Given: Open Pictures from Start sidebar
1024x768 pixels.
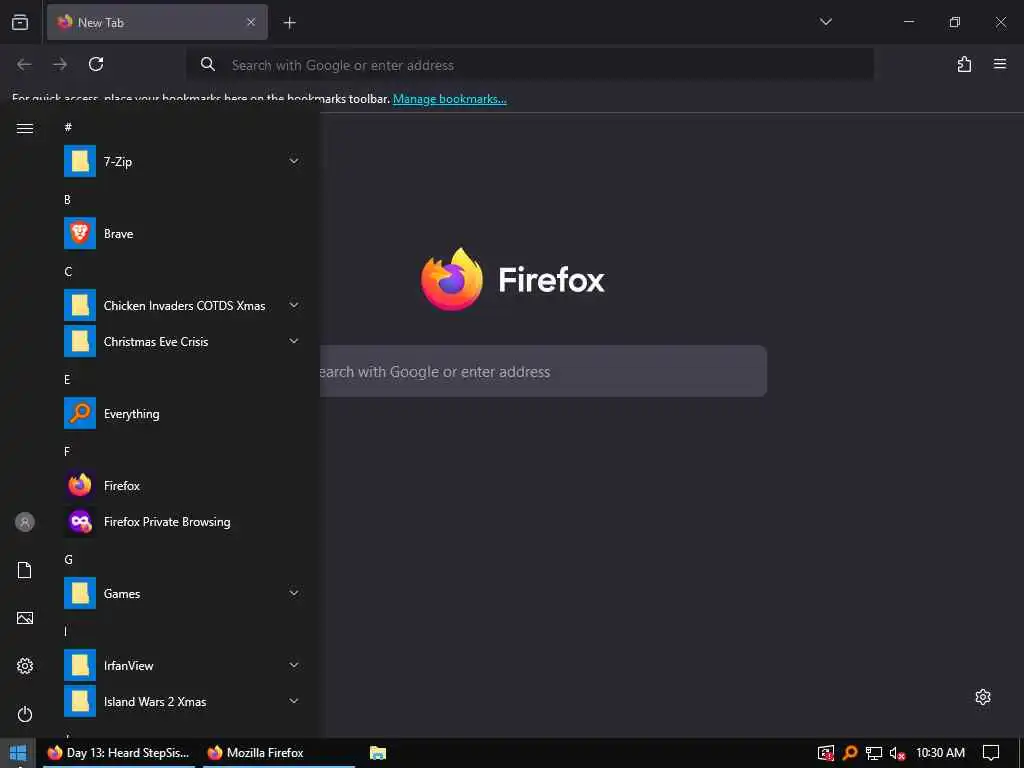Looking at the screenshot, I should [x=25, y=618].
